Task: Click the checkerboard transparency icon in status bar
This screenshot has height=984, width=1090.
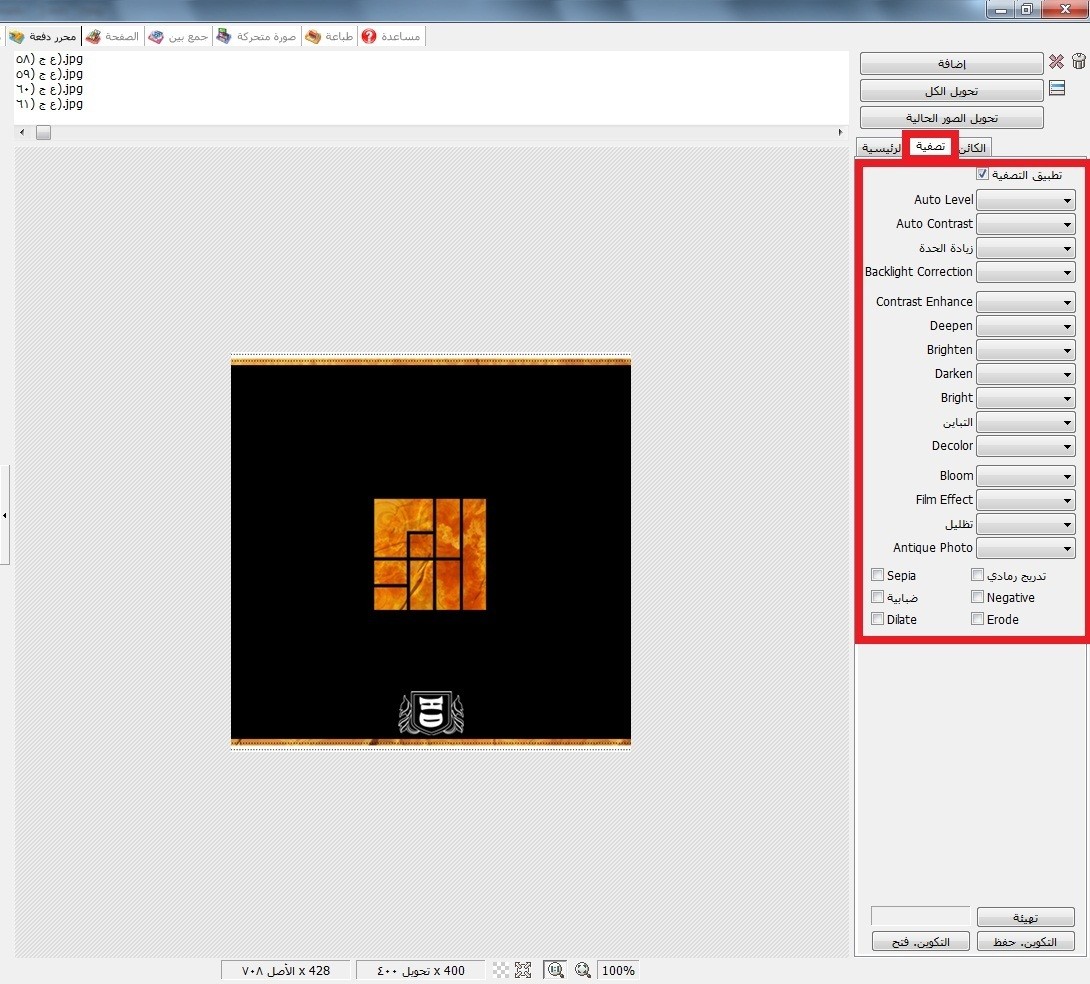Action: click(x=501, y=970)
